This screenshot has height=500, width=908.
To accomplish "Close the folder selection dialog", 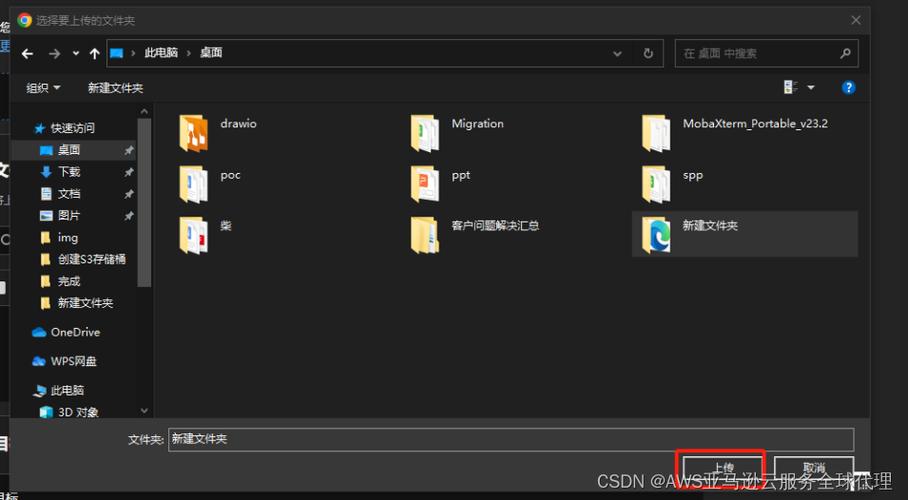I will point(856,20).
